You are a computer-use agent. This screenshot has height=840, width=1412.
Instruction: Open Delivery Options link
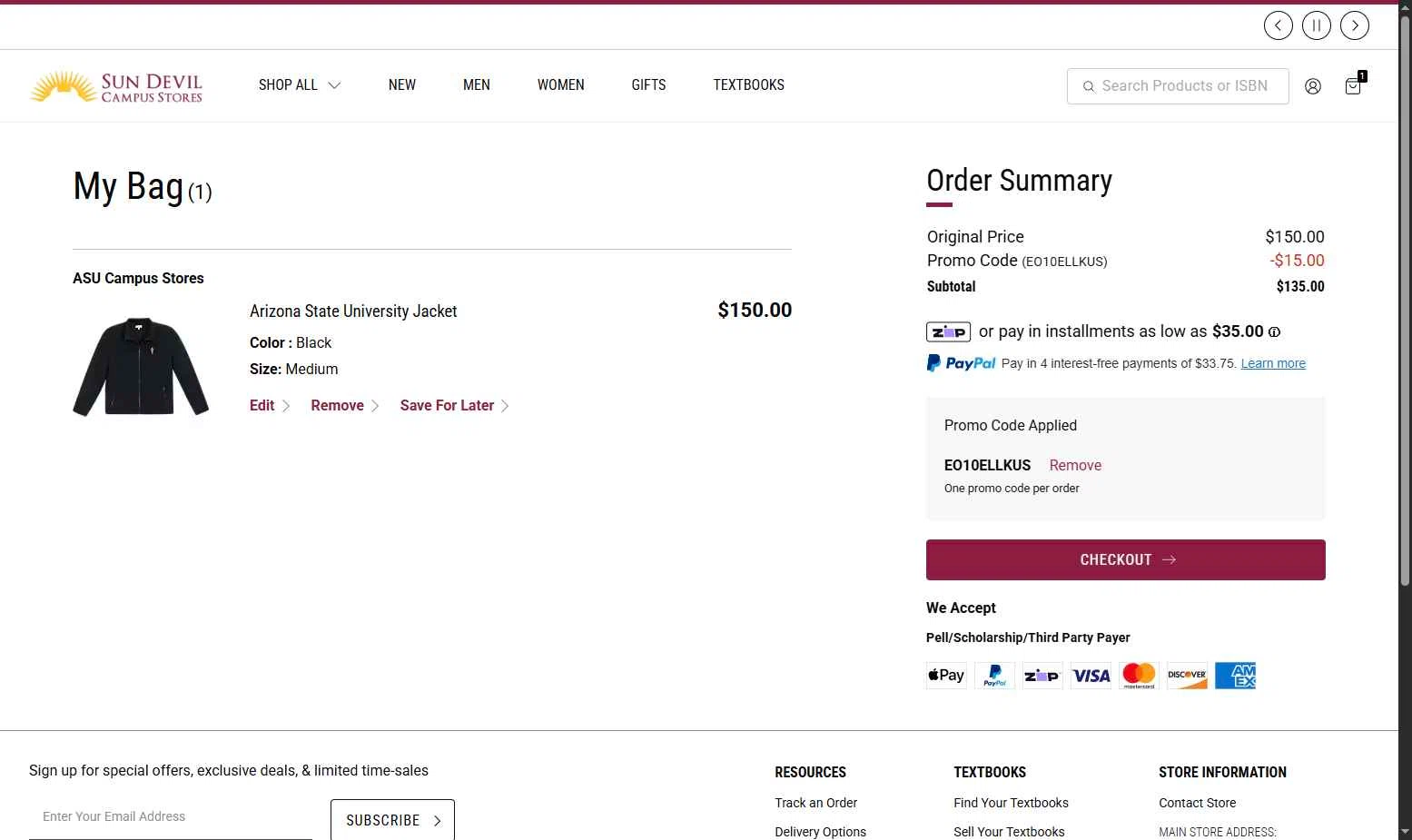820,832
